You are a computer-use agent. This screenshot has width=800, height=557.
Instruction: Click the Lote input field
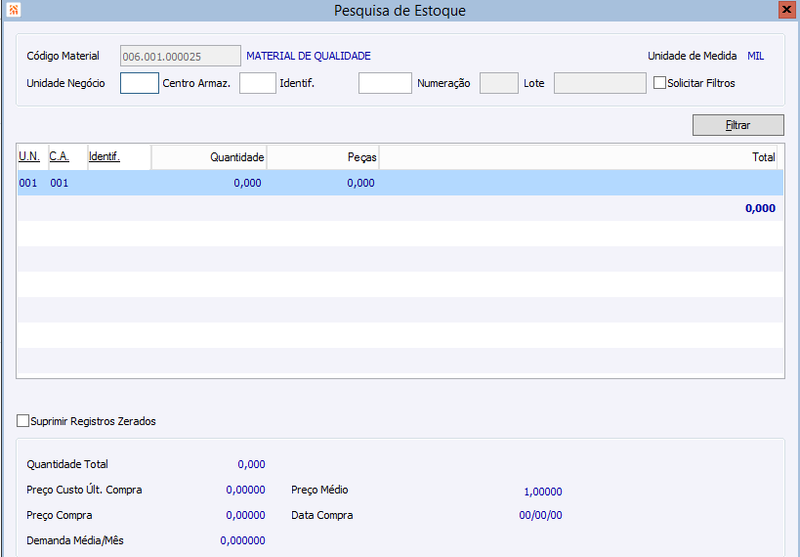click(x=600, y=83)
